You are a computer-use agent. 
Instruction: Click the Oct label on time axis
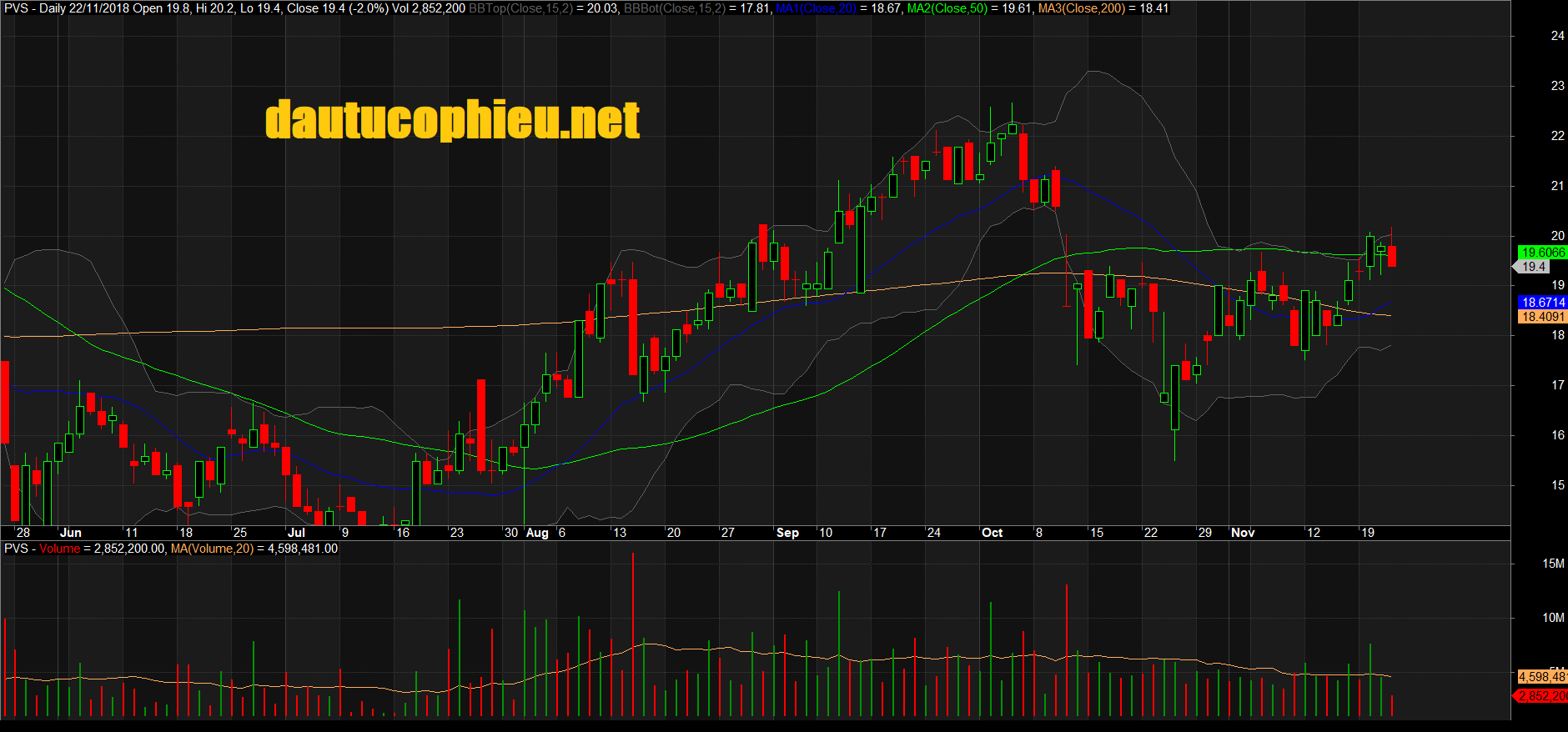pos(993,533)
